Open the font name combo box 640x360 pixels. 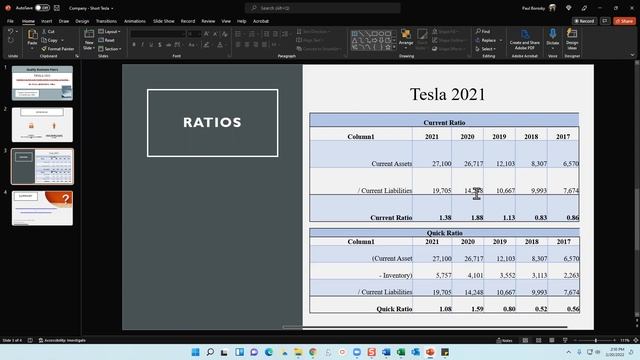click(158, 34)
